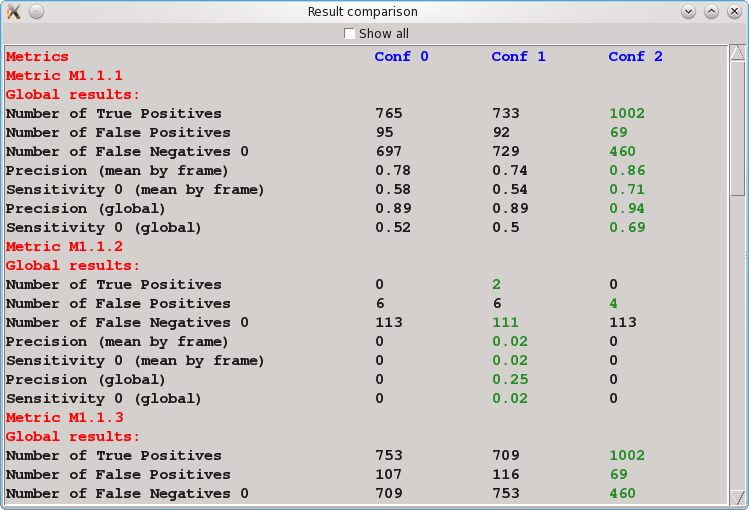
Task: Click sensitivity value 0.58
Action: tap(393, 190)
